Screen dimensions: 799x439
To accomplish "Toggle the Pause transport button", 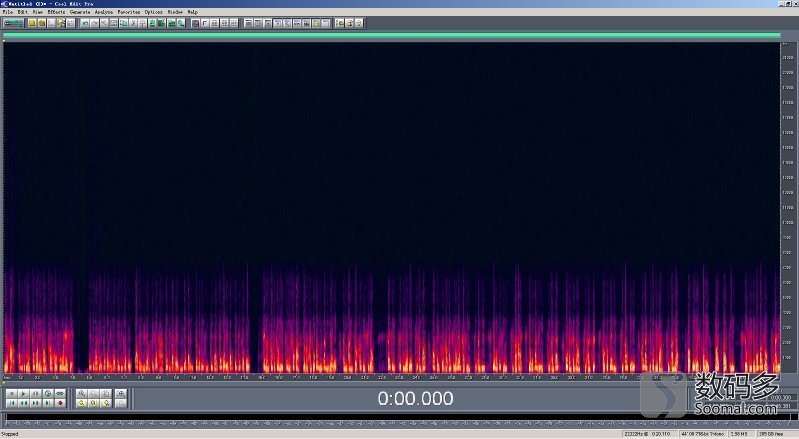I will click(x=35, y=393).
